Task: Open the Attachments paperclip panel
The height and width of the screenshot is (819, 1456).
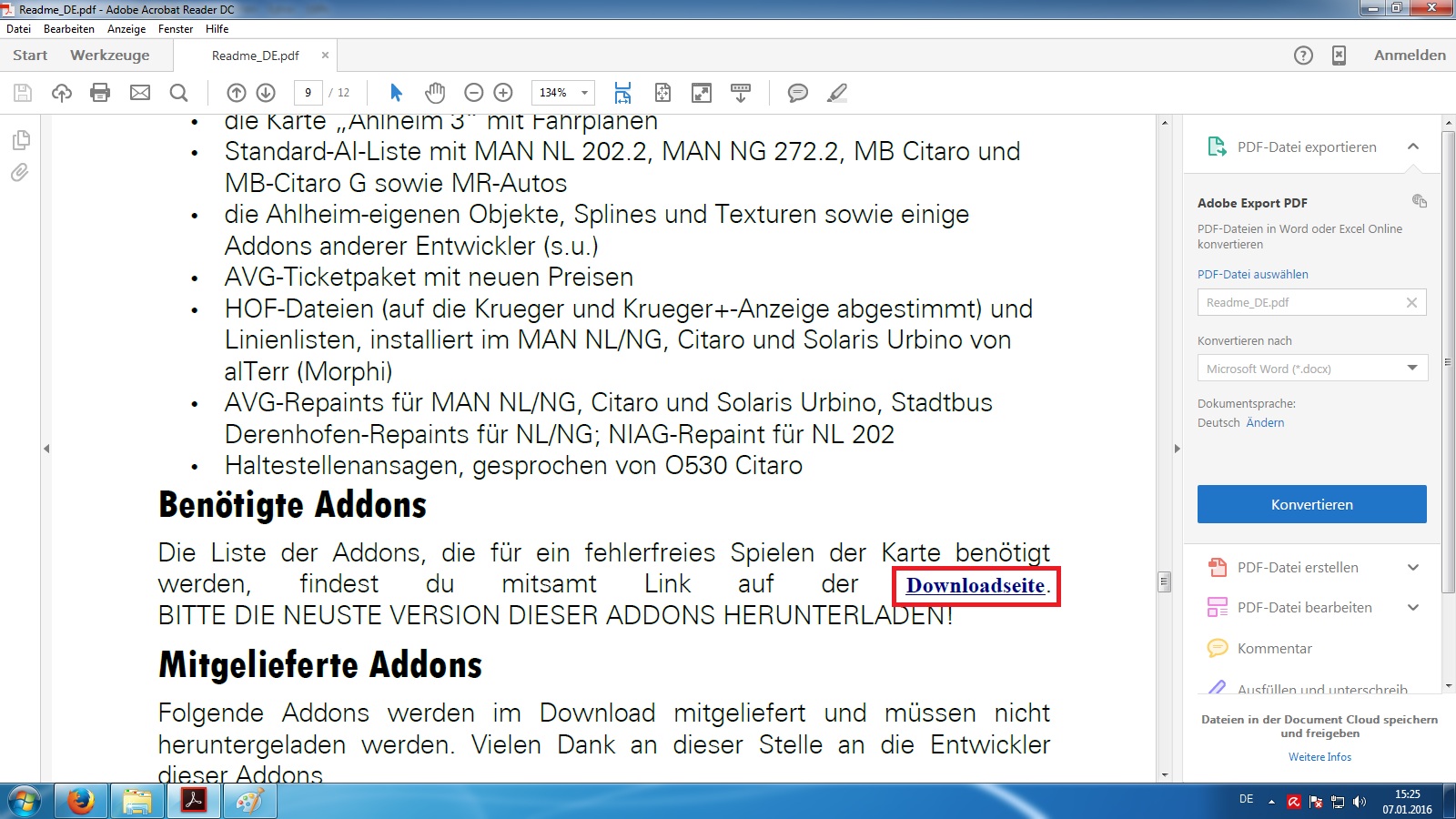Action: (20, 173)
